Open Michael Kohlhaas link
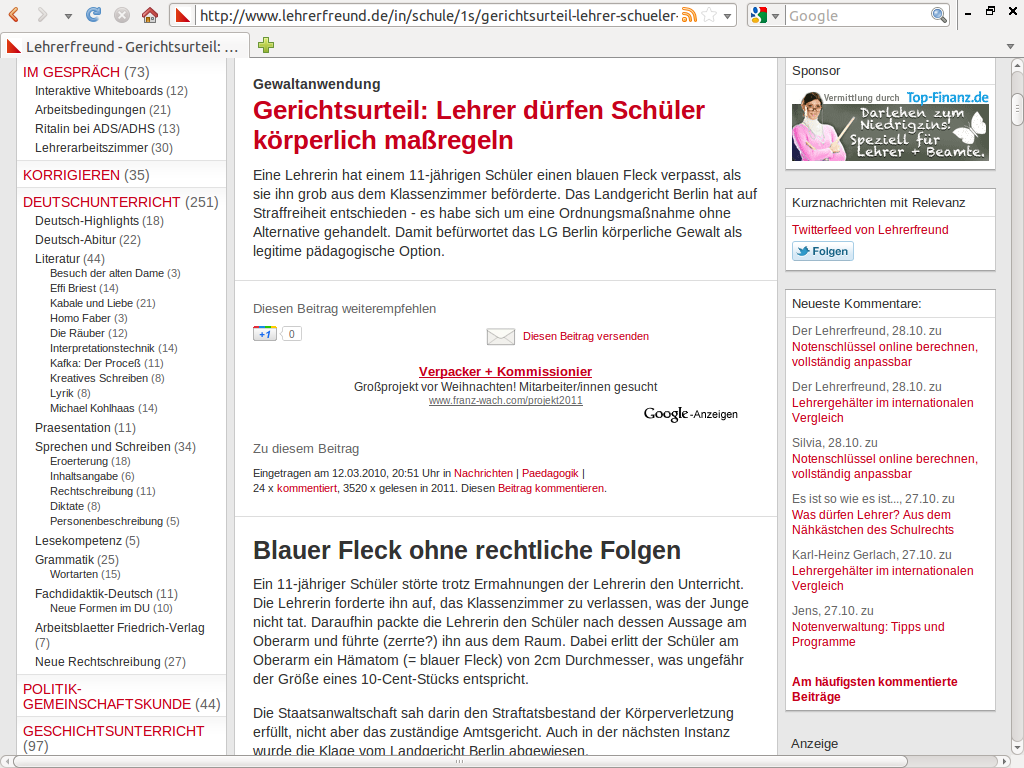Viewport: 1024px width, 768px height. 92,408
